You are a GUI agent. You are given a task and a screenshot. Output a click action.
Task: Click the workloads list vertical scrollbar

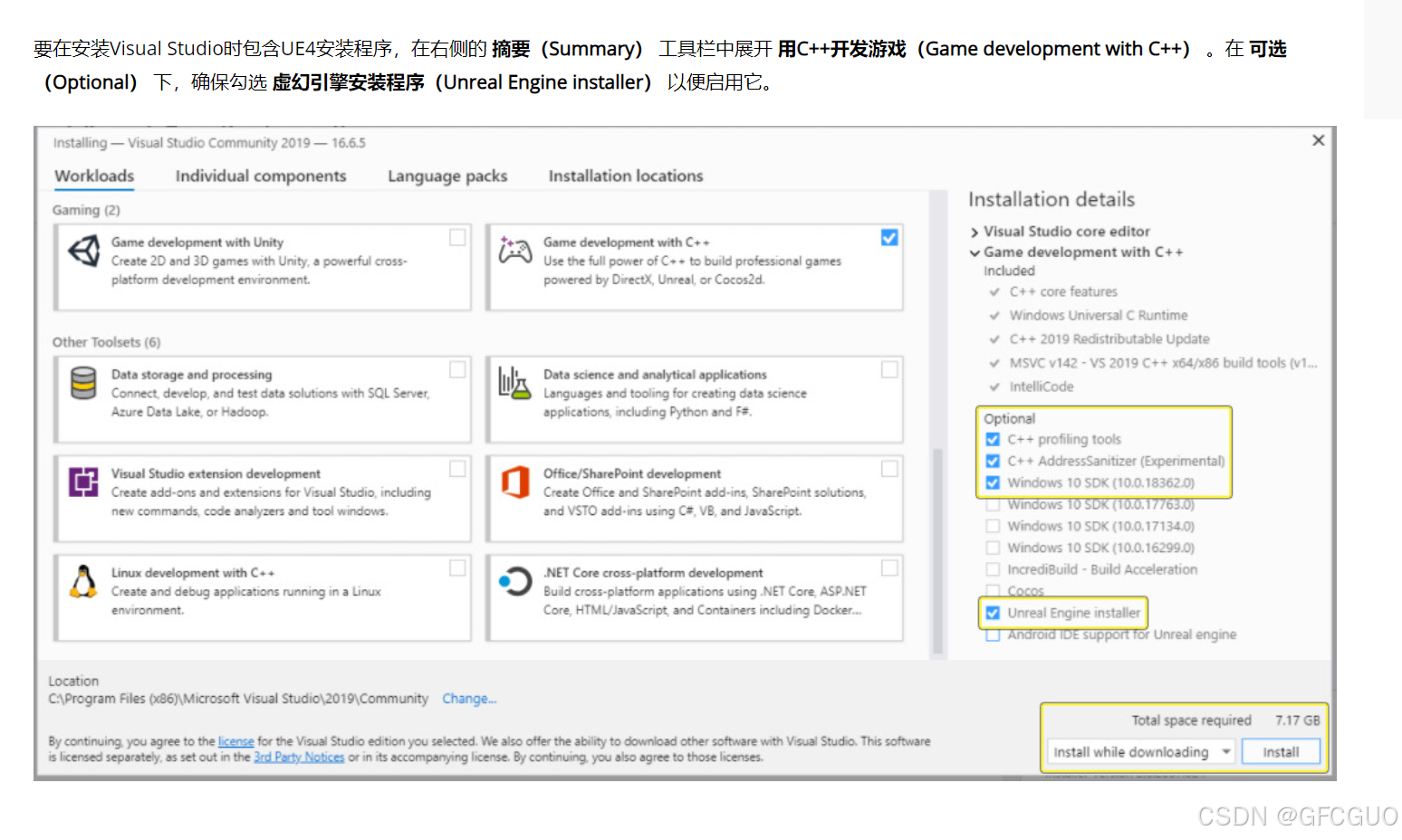coord(937,552)
